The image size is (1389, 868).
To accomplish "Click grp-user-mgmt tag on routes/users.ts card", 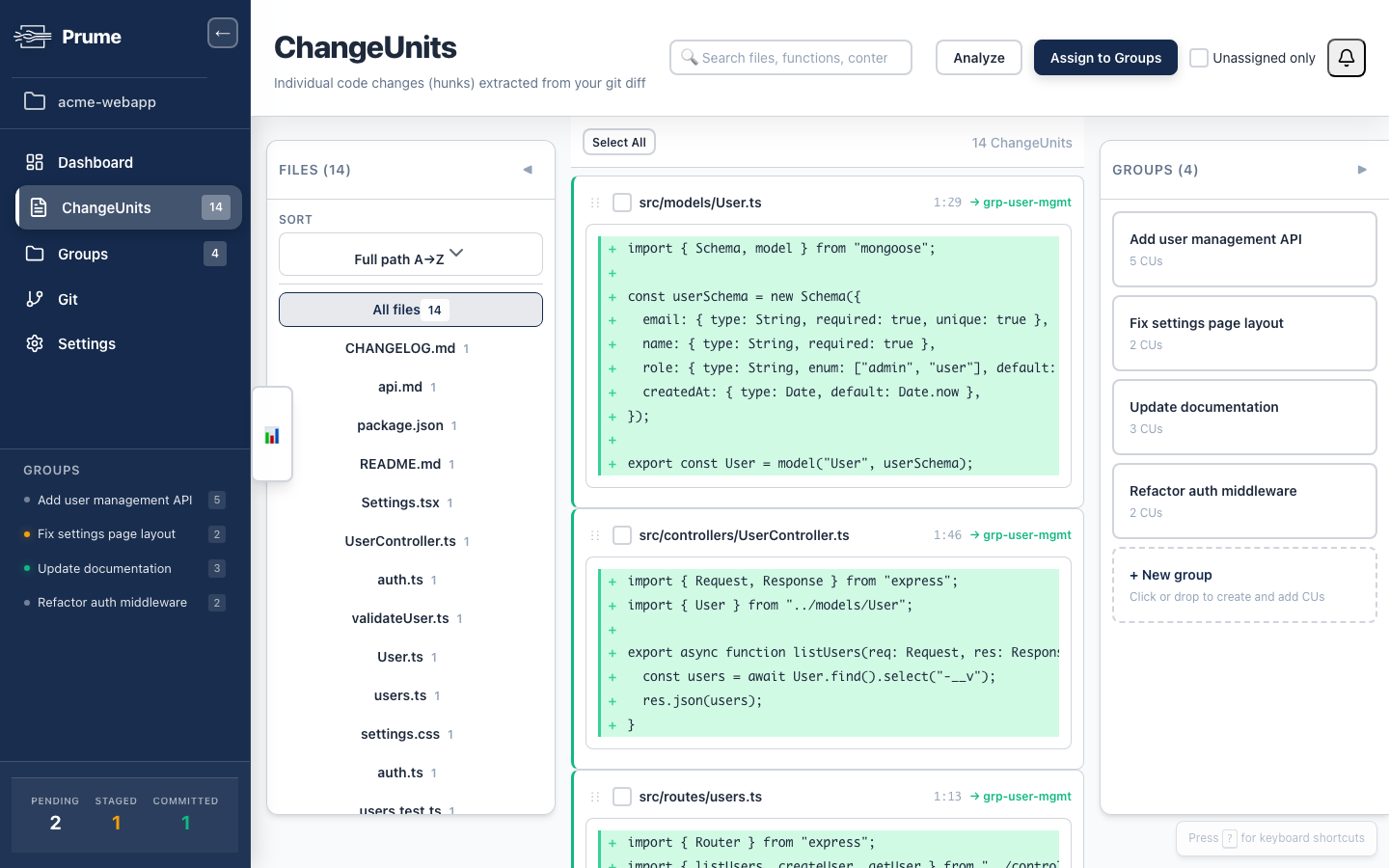I will click(x=1021, y=797).
